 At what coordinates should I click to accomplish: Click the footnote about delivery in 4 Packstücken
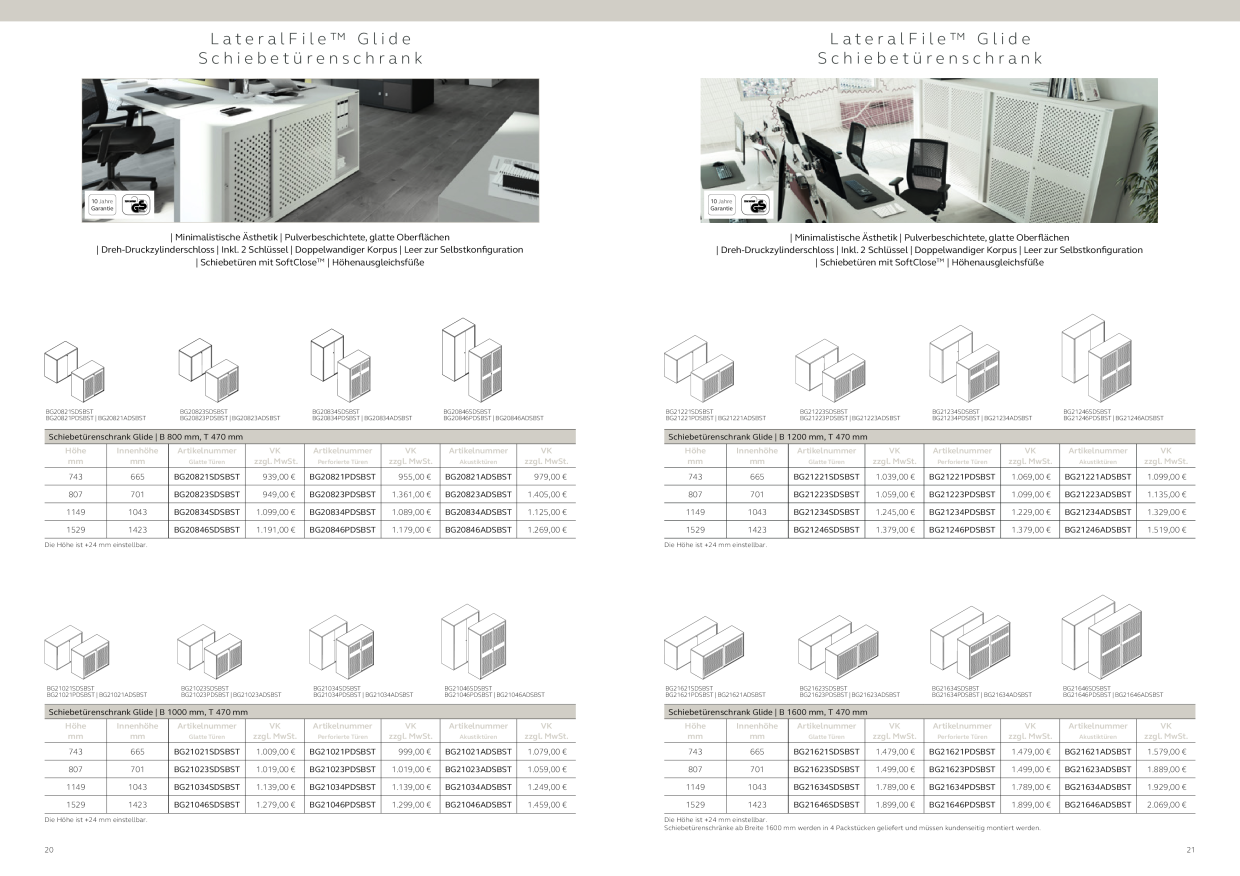click(x=852, y=828)
